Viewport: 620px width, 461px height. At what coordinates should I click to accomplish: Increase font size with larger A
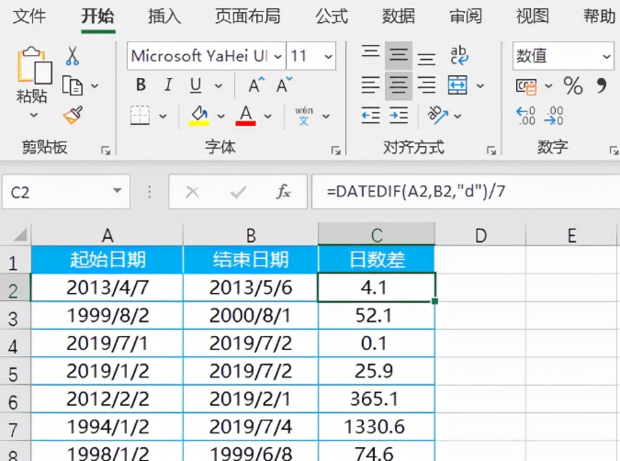click(x=256, y=85)
